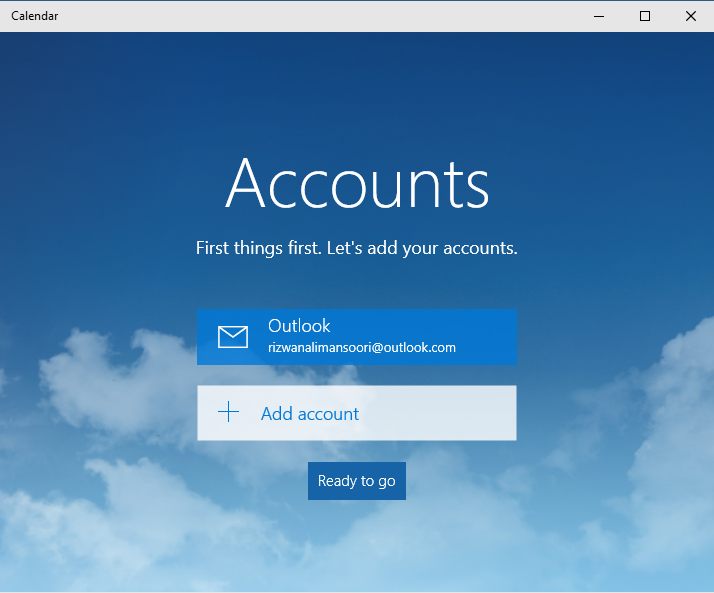Click the plus icon beside Add account
The height and width of the screenshot is (593, 714).
[229, 412]
